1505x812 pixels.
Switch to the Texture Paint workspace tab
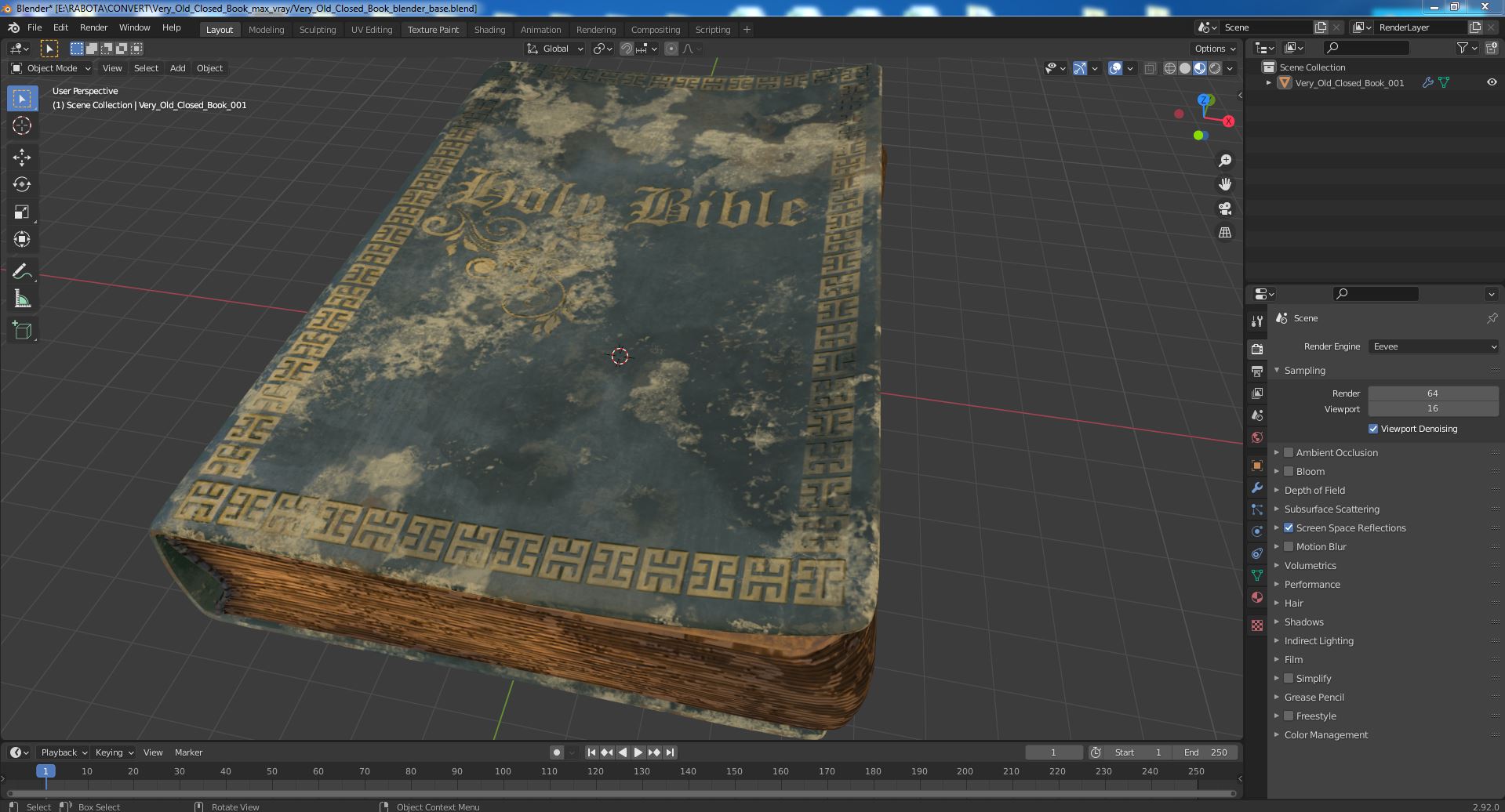coord(433,30)
